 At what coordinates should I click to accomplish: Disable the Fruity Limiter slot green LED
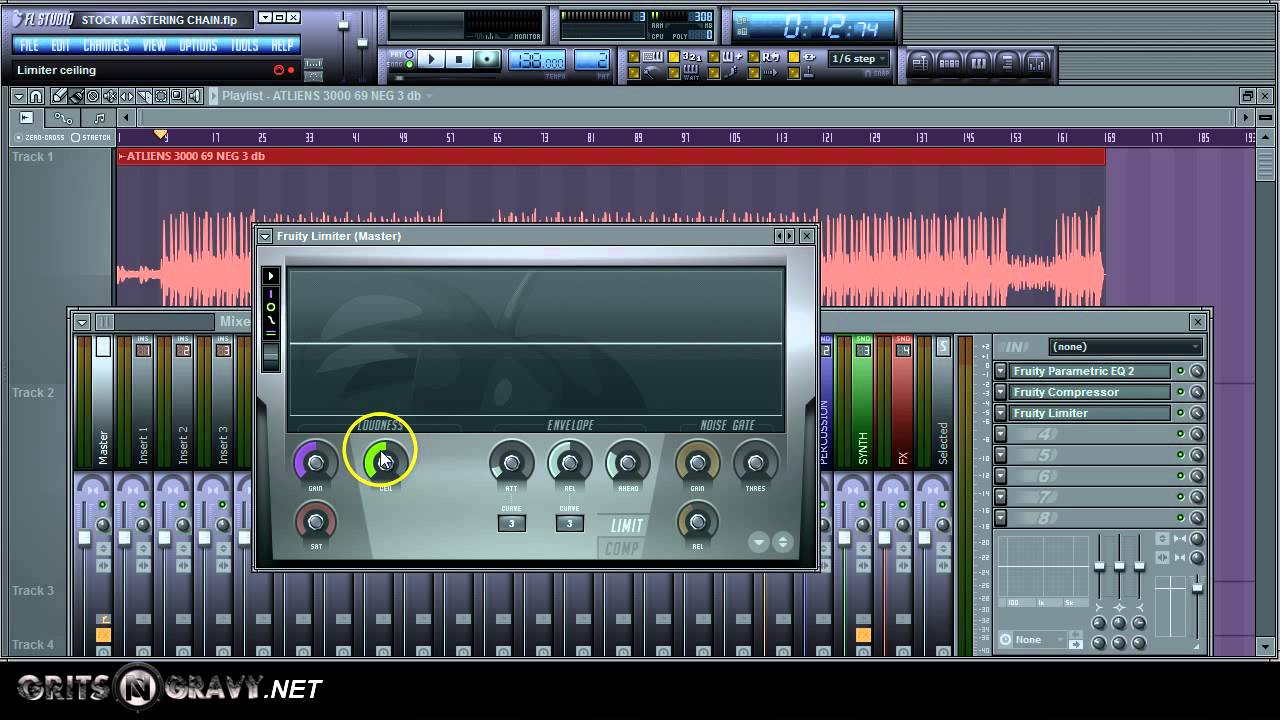point(1180,413)
